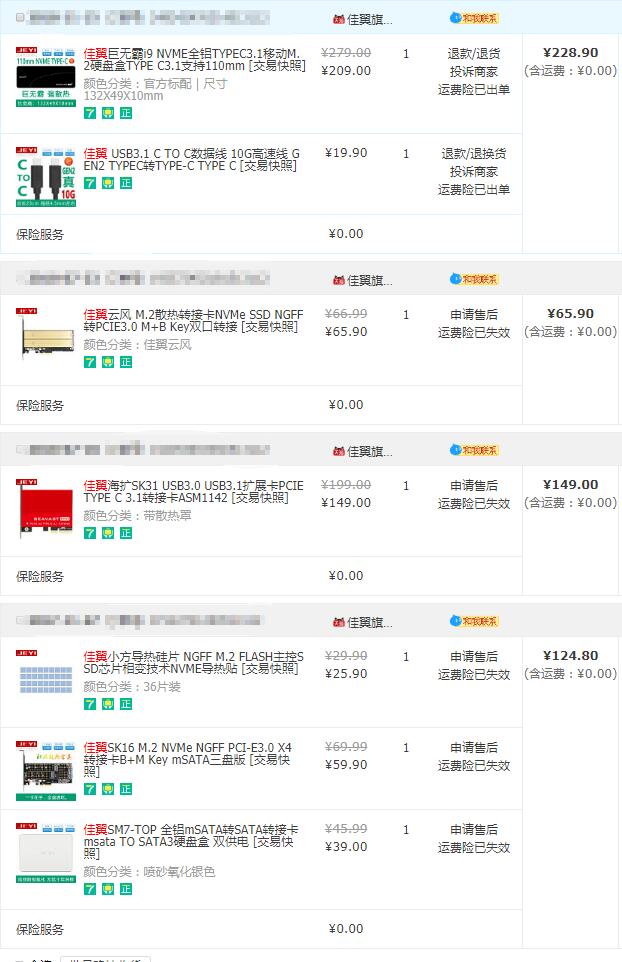
Task: Click 申请售后 for the 云风 M.2 adapter item
Action: pos(474,315)
